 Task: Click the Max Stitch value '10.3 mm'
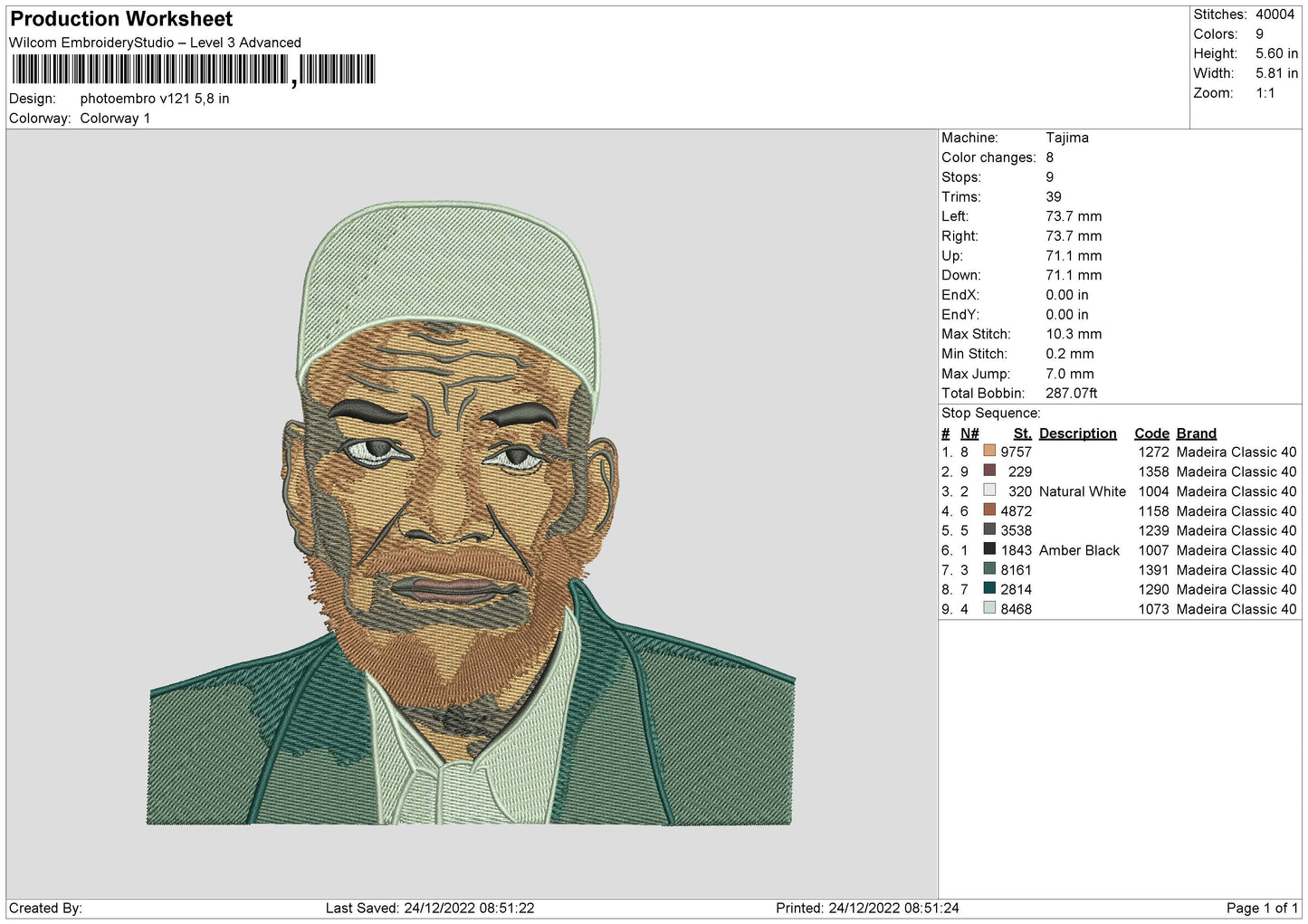pyautogui.click(x=1074, y=334)
